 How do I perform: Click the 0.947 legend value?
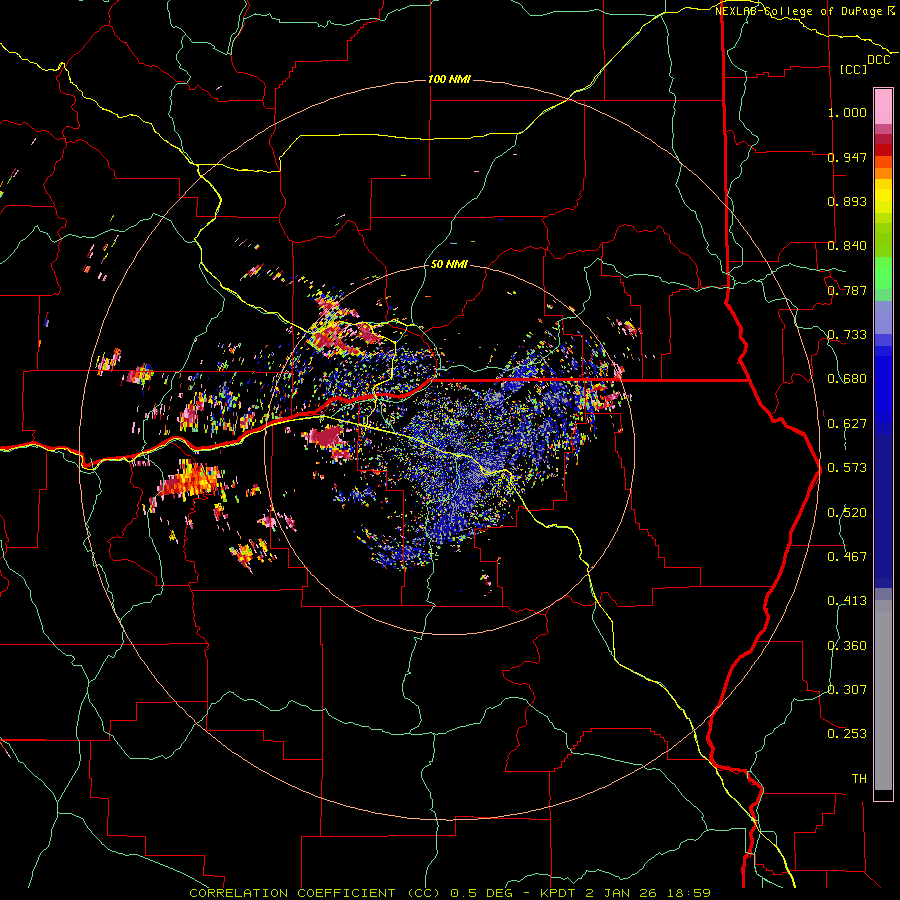tap(847, 157)
